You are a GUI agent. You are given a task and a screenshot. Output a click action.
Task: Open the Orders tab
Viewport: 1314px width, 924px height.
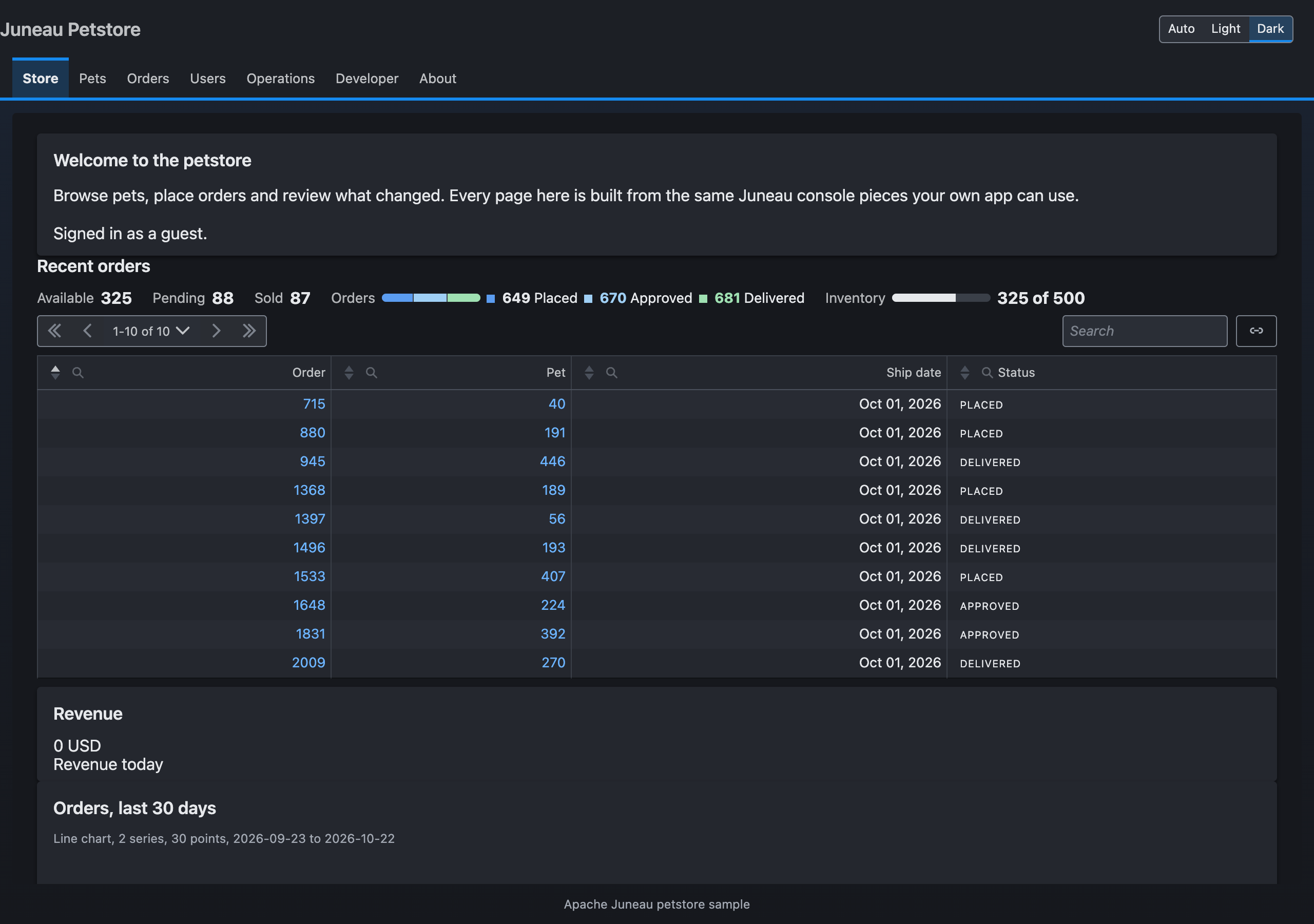[148, 79]
